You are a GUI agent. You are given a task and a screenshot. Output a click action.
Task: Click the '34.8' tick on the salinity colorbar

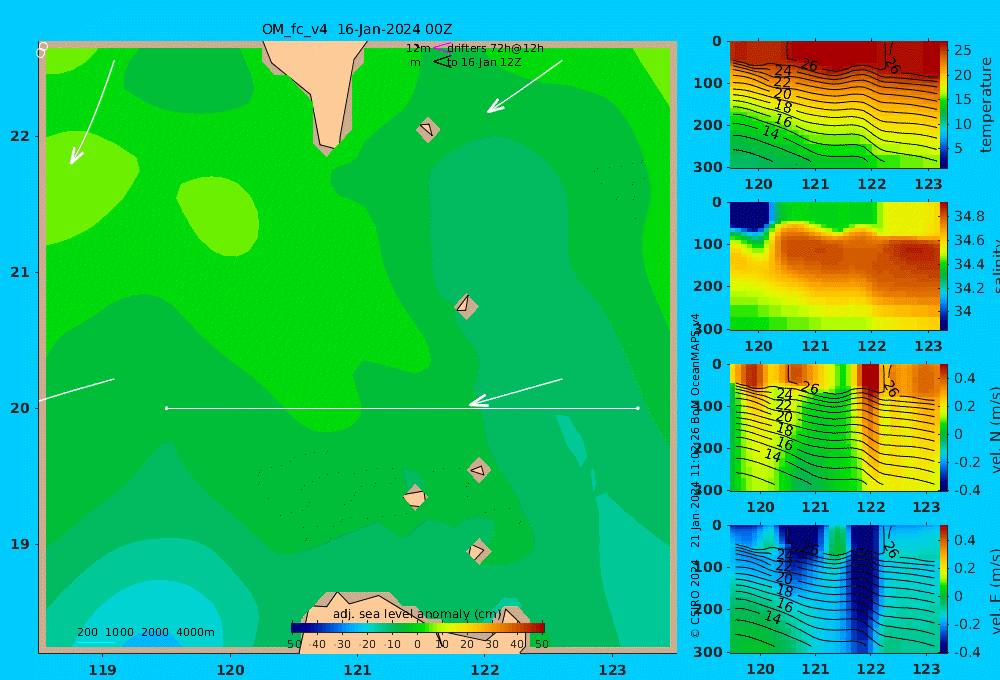969,216
